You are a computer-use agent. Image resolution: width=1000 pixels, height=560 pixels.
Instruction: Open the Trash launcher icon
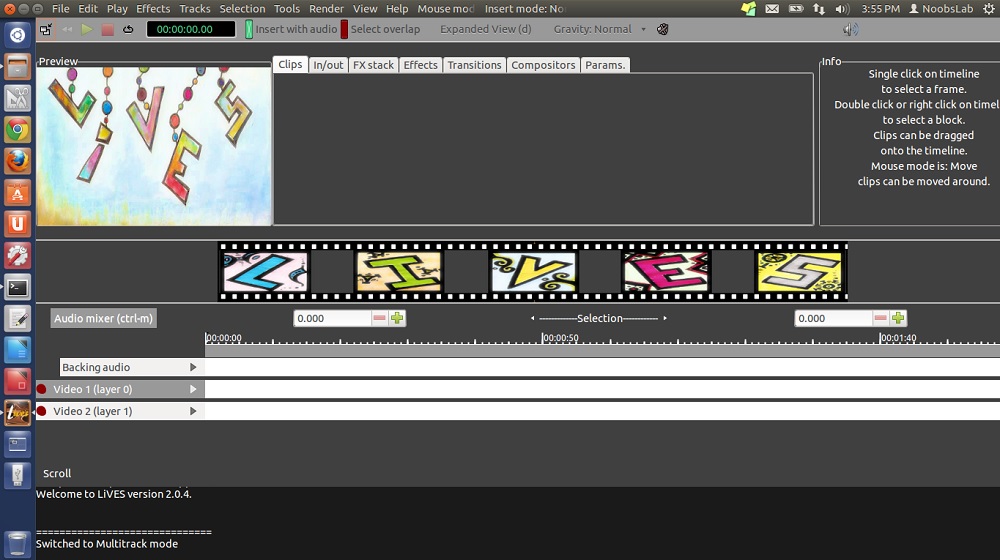(17, 543)
